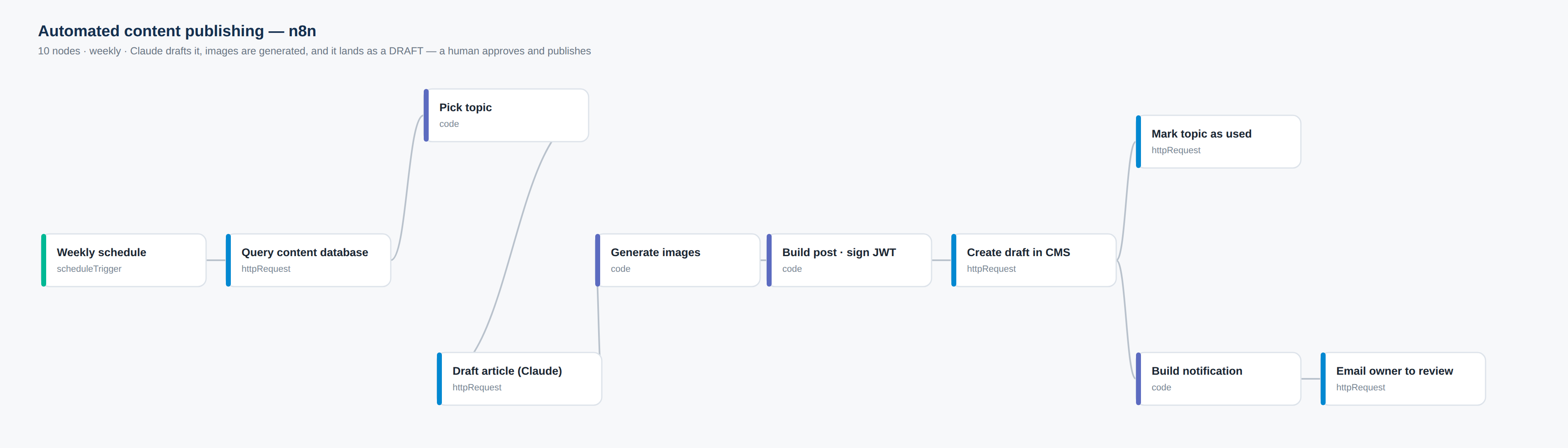Viewport: 1568px width, 448px height.
Task: Click the connector between Build notification and Email owner
Action: click(1310, 379)
